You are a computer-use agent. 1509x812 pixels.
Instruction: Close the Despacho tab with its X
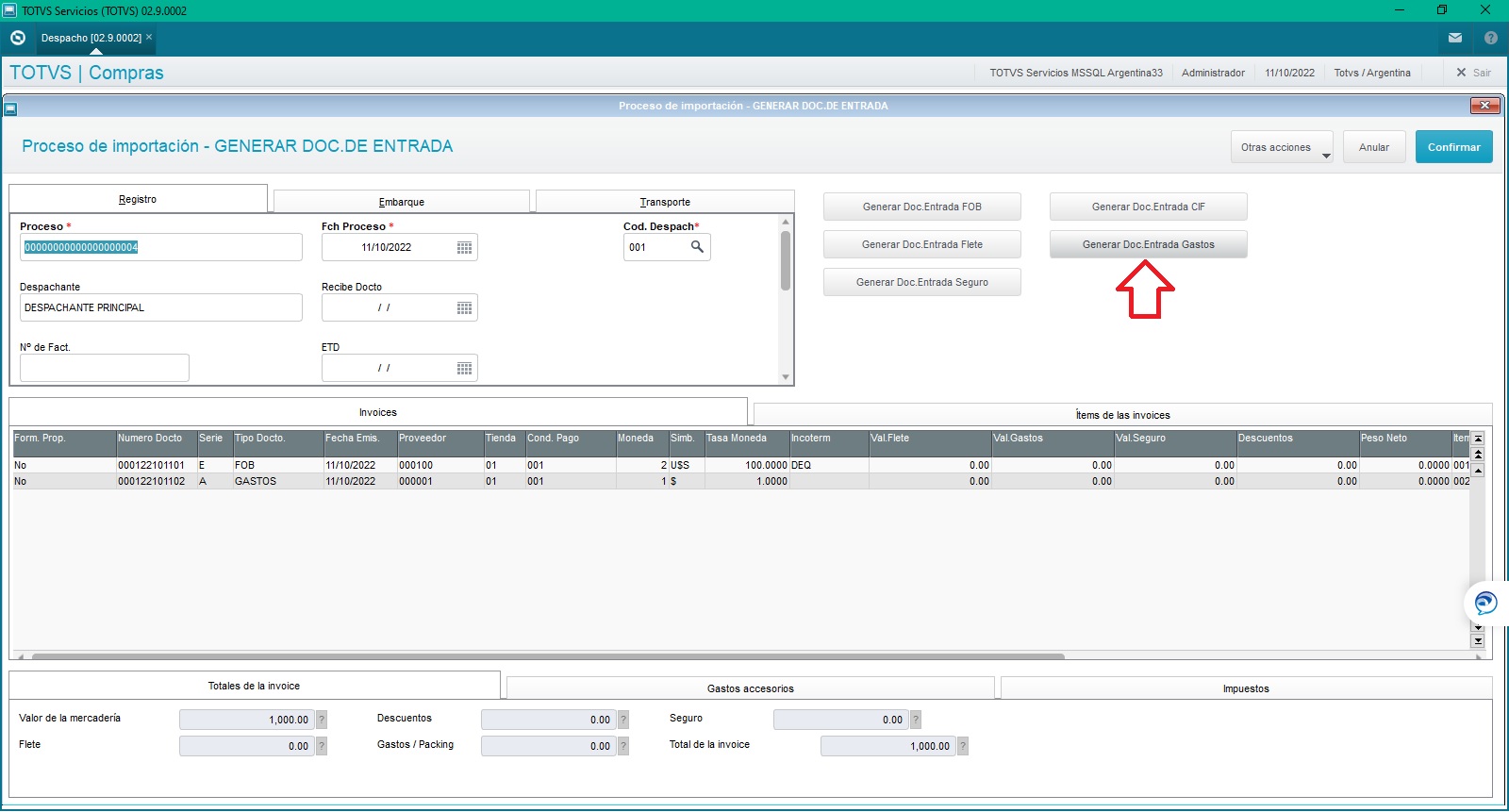pos(149,38)
